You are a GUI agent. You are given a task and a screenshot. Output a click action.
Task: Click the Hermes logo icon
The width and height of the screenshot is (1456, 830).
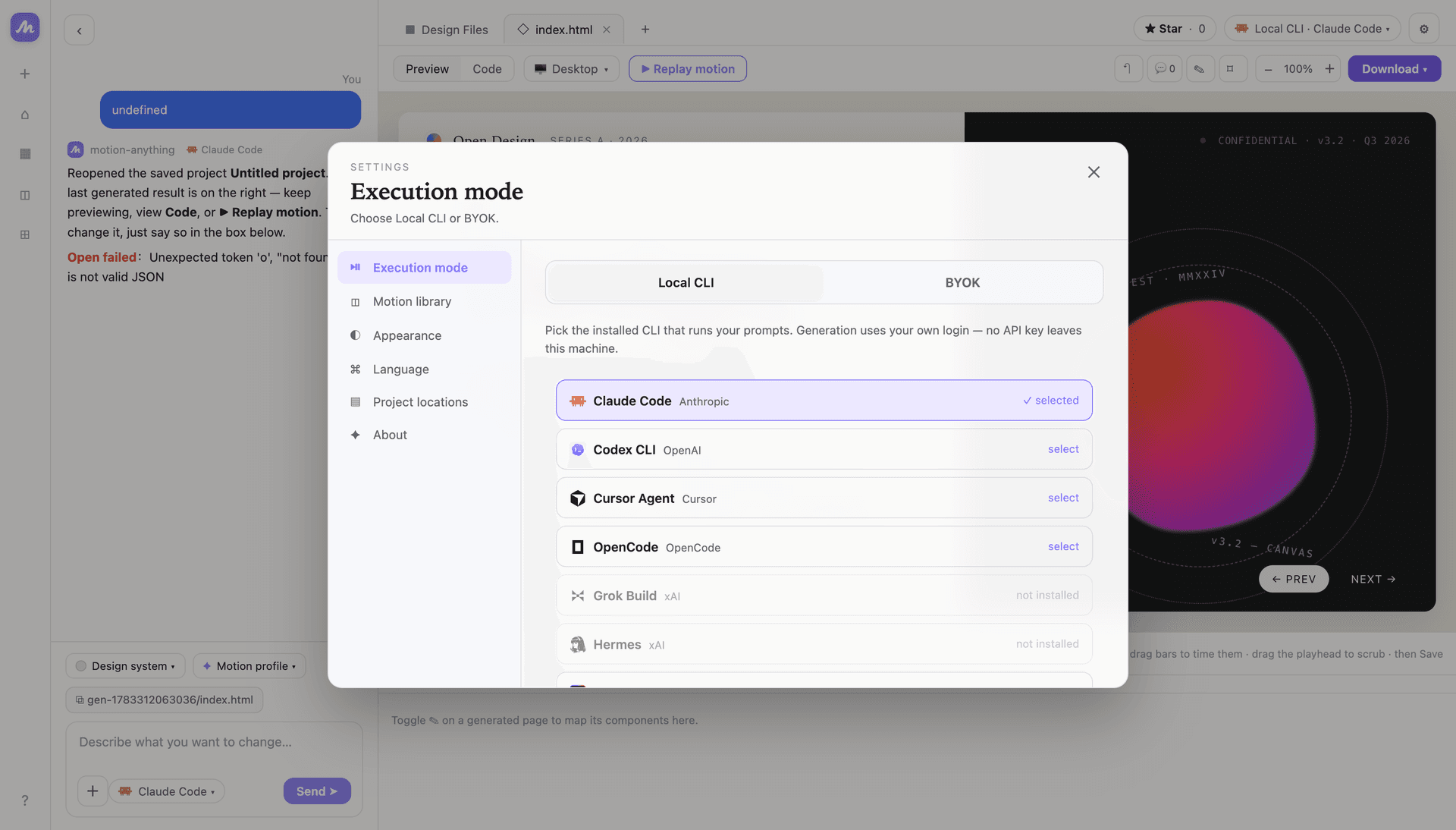pos(578,644)
